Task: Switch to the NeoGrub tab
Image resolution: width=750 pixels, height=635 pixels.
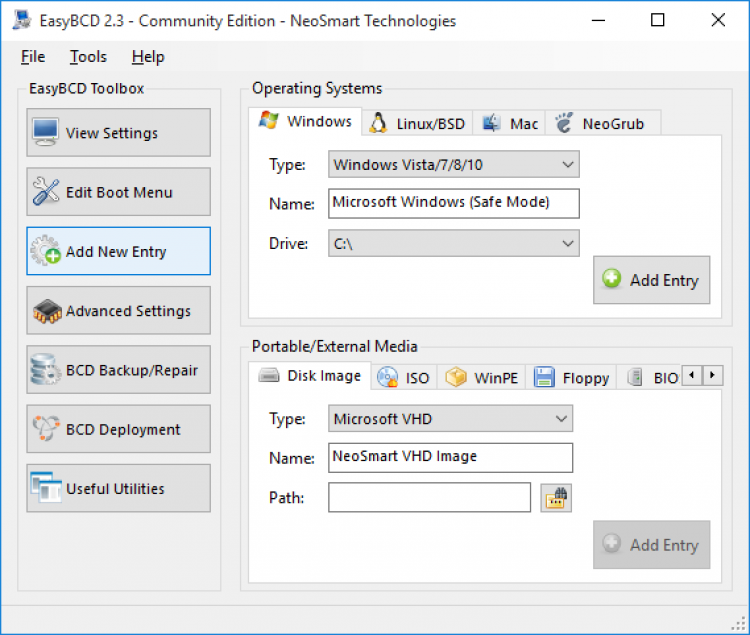Action: [604, 124]
